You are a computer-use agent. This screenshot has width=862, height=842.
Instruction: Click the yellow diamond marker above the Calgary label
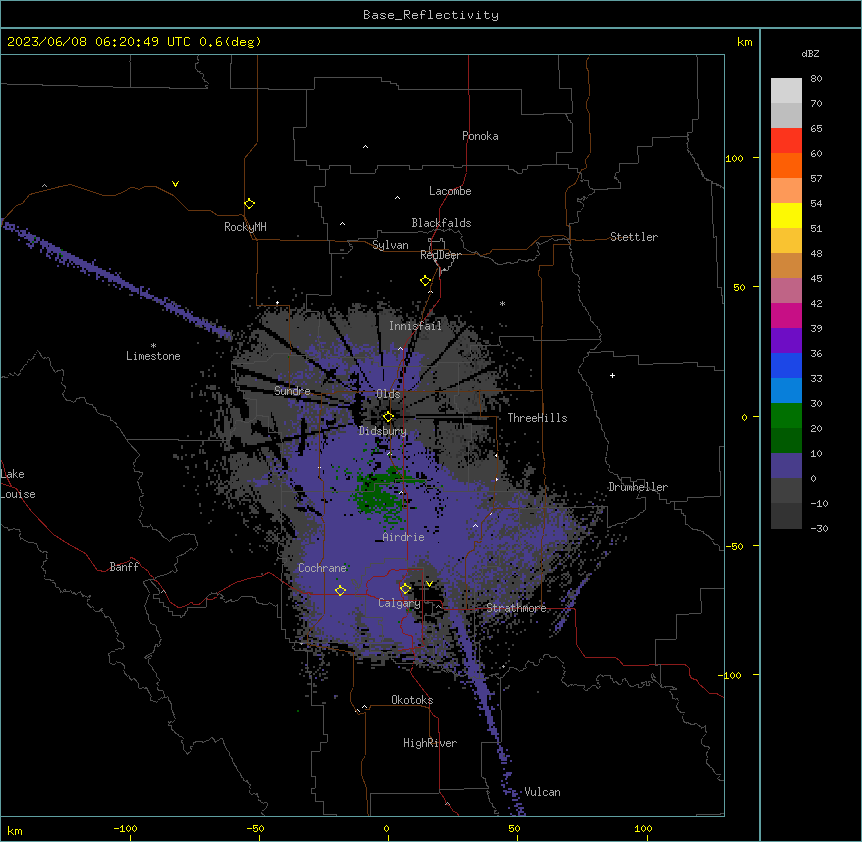(405, 589)
